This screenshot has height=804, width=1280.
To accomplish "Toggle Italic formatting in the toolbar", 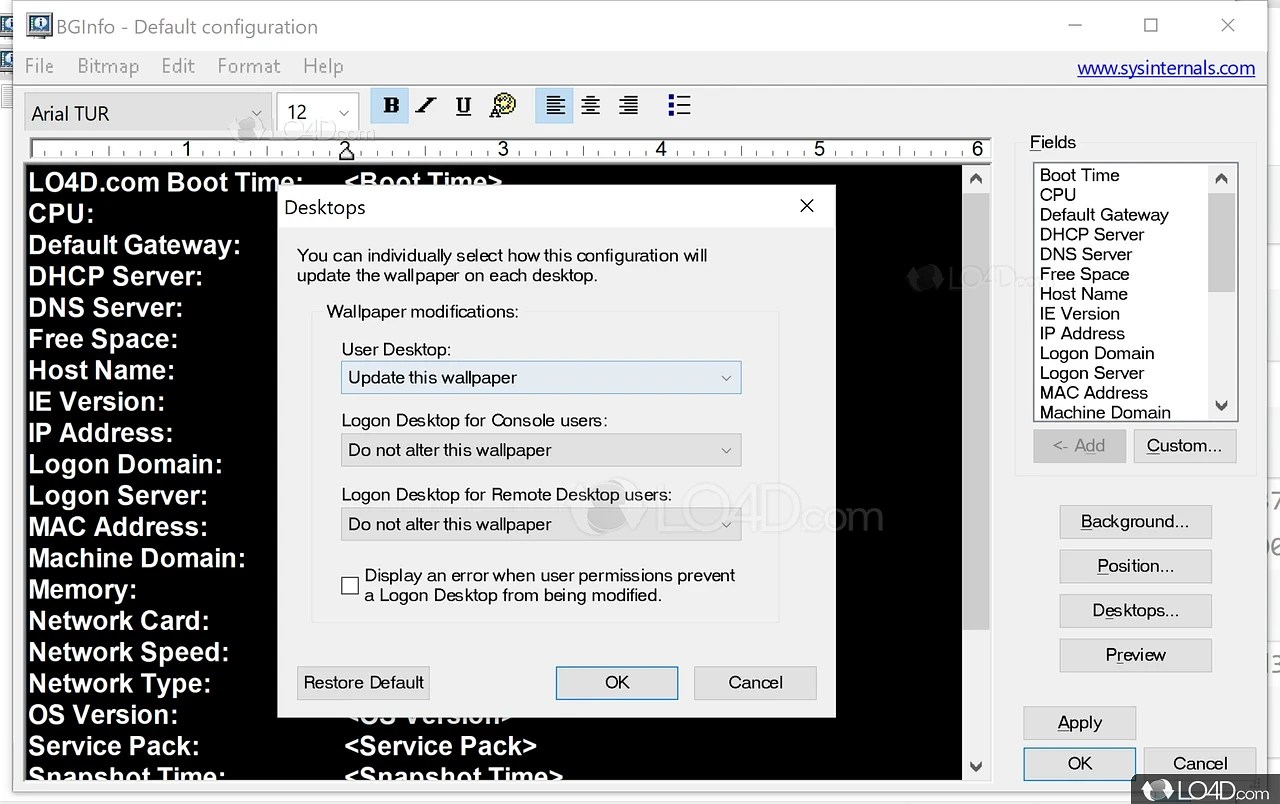I will (x=427, y=106).
